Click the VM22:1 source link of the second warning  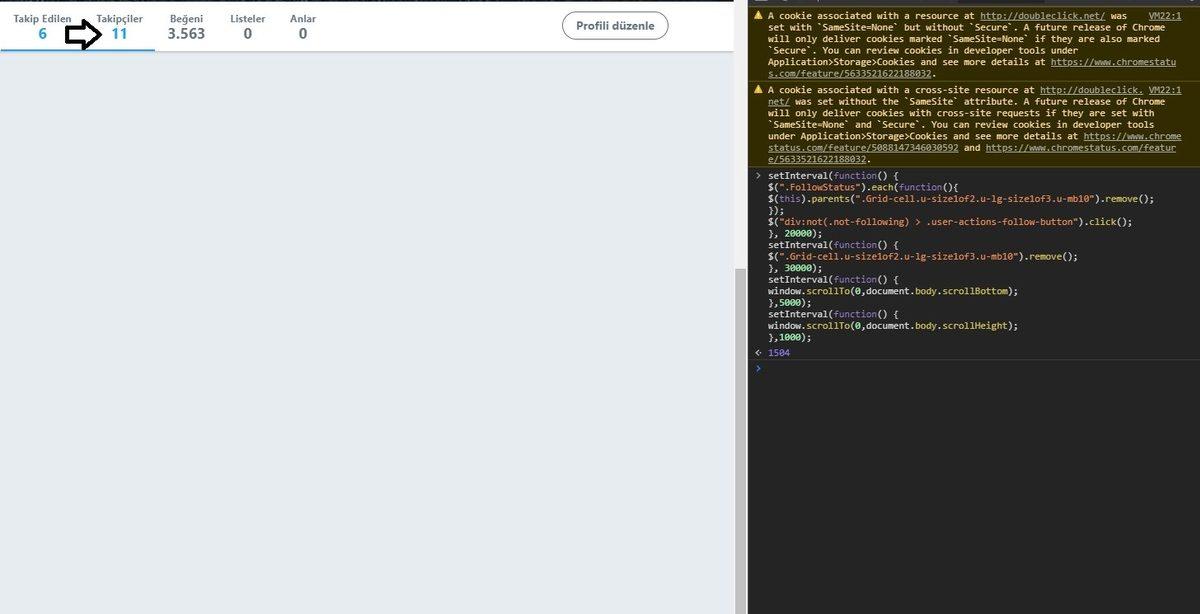[x=1165, y=90]
